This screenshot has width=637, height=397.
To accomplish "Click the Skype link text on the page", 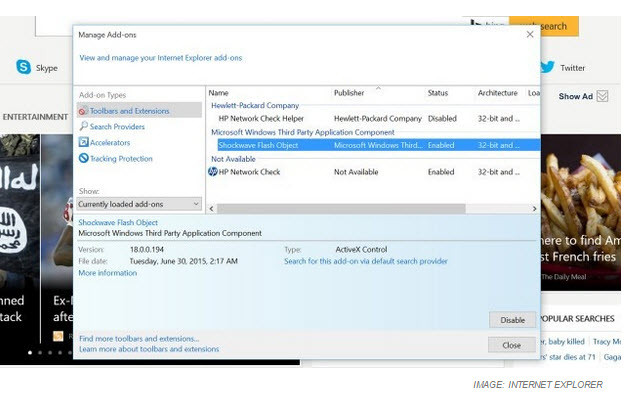I will [x=47, y=68].
